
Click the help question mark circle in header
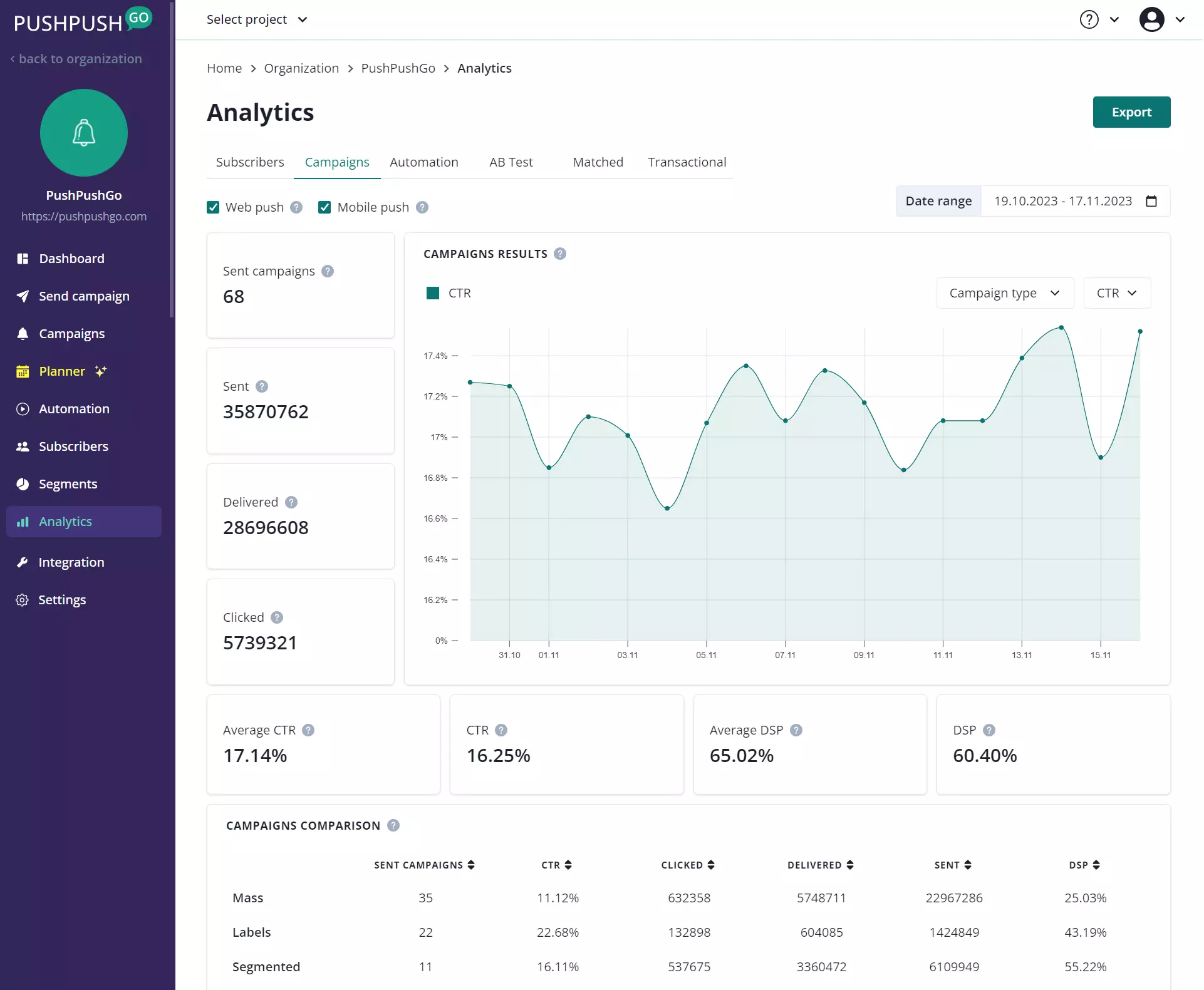1089,19
